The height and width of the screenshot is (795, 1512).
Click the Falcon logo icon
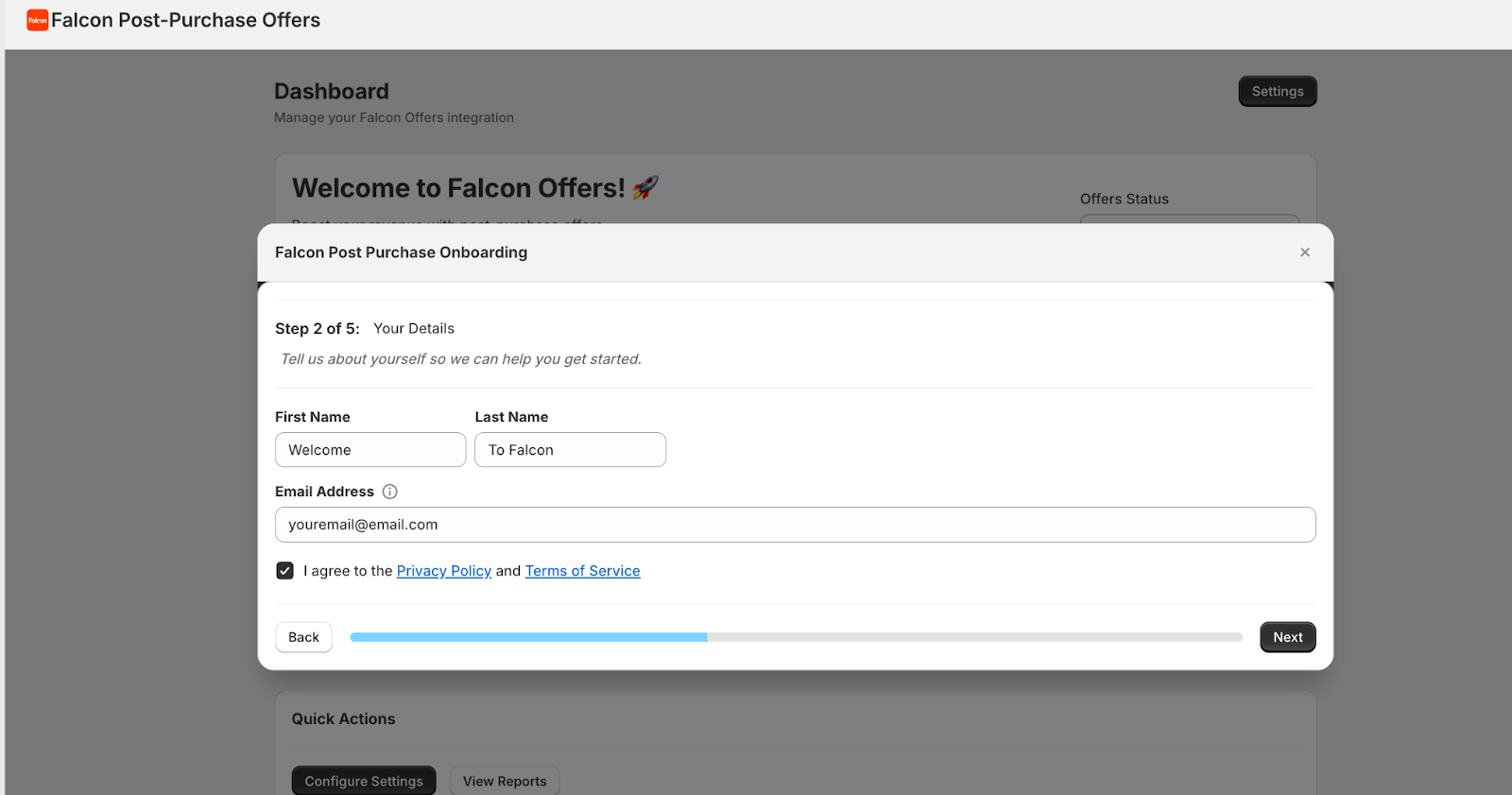(38, 20)
